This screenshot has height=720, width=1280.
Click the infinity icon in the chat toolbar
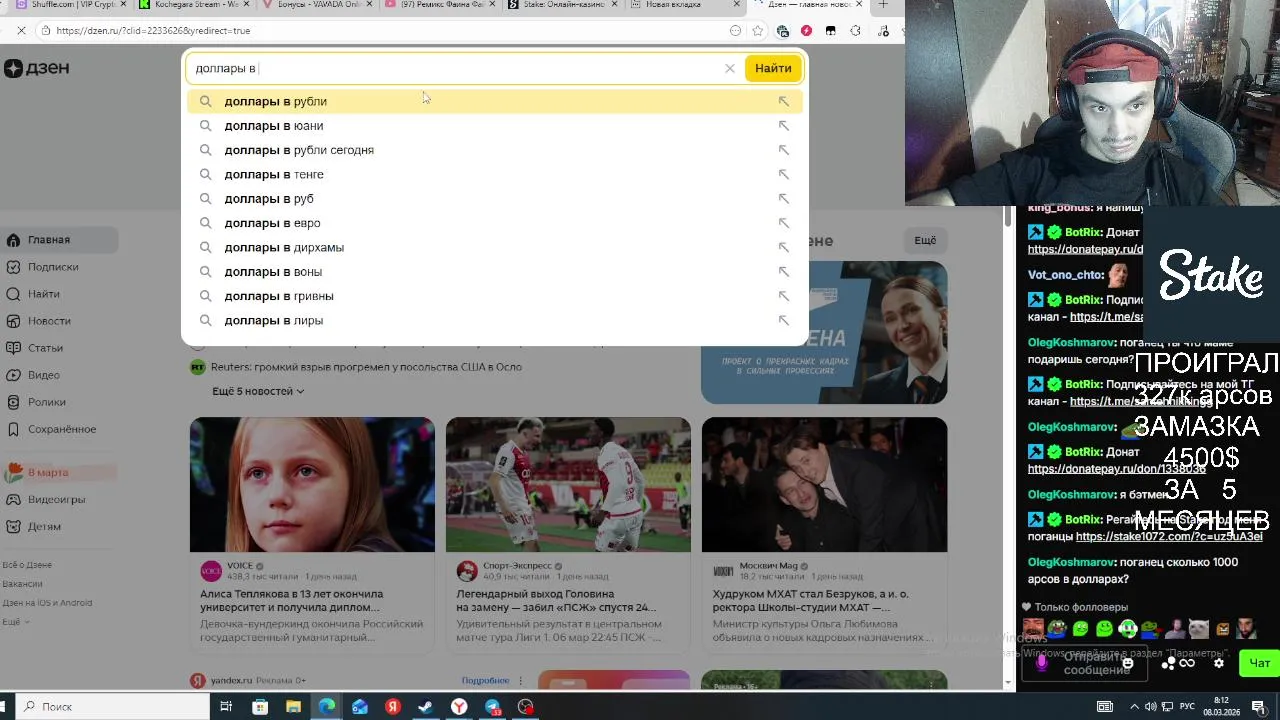coord(1187,663)
